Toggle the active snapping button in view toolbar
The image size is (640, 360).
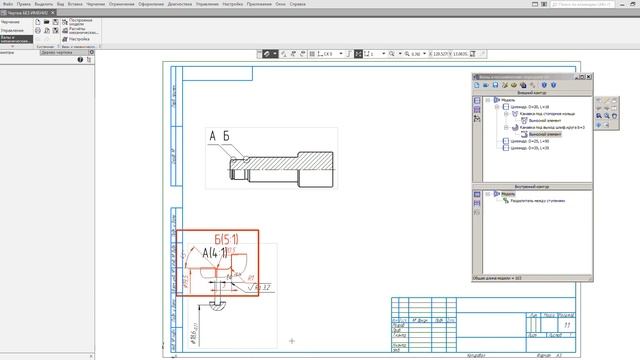click(267, 54)
